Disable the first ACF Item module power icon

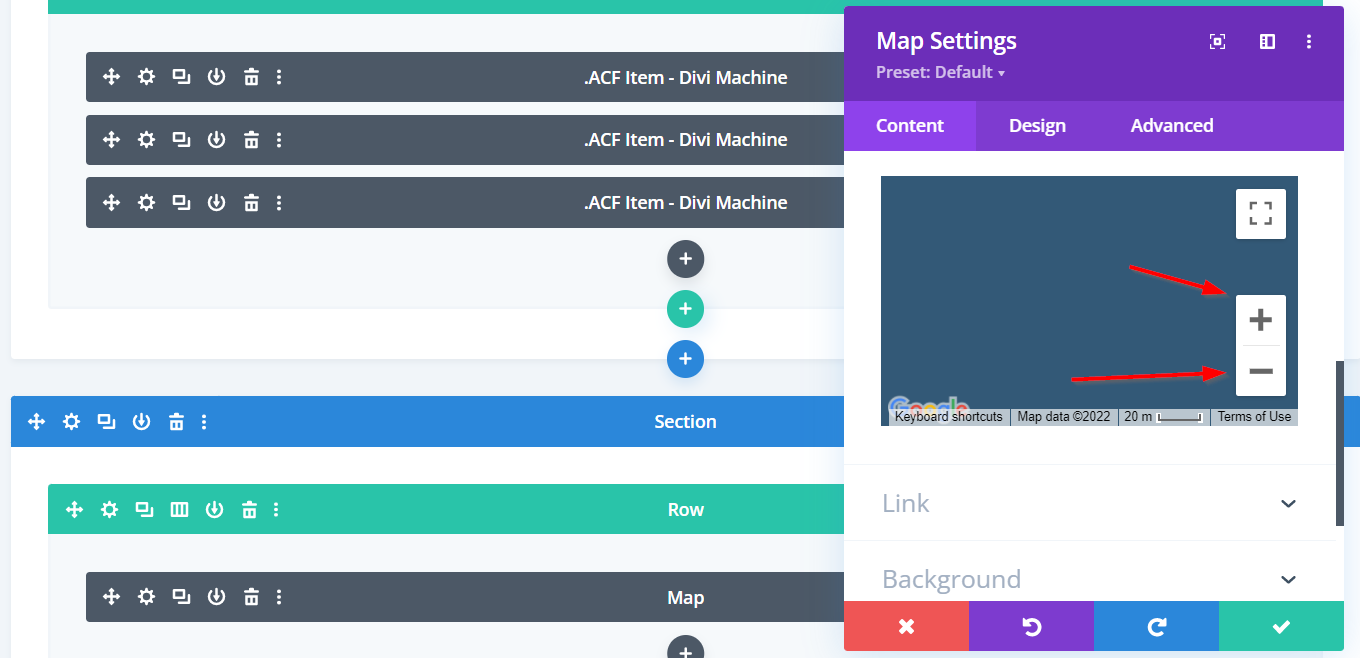pos(216,77)
